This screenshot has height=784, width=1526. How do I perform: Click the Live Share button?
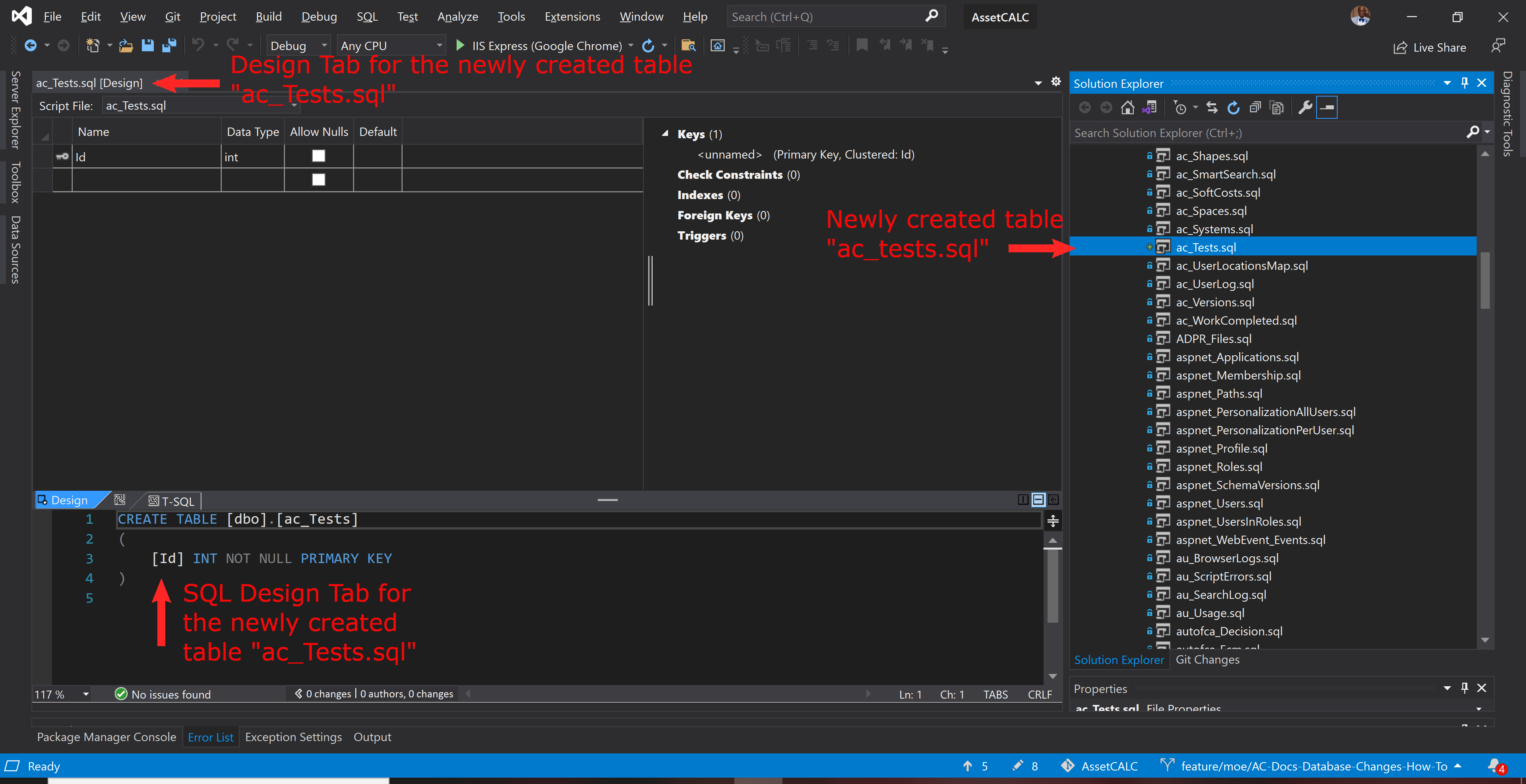pos(1429,47)
